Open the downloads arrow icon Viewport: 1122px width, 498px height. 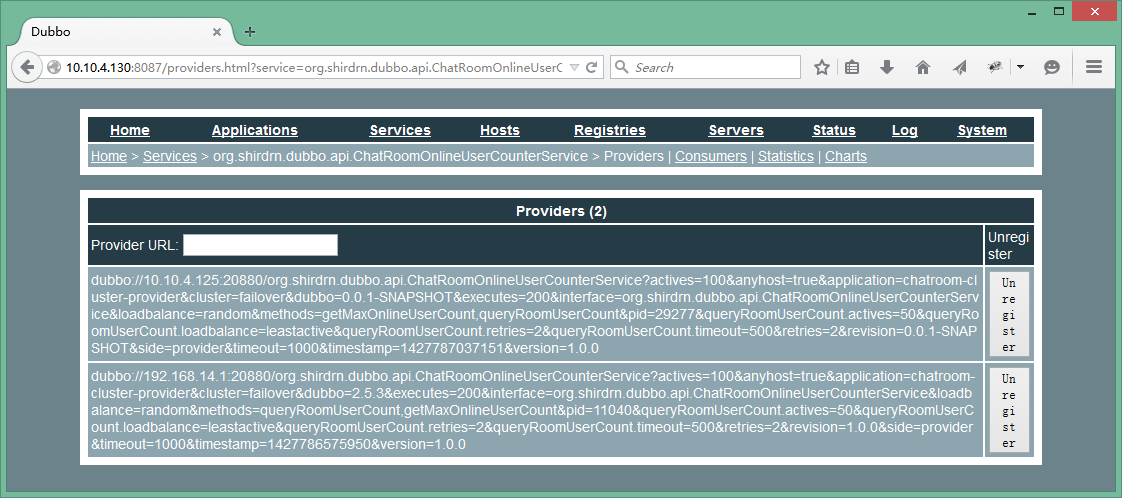coord(886,67)
